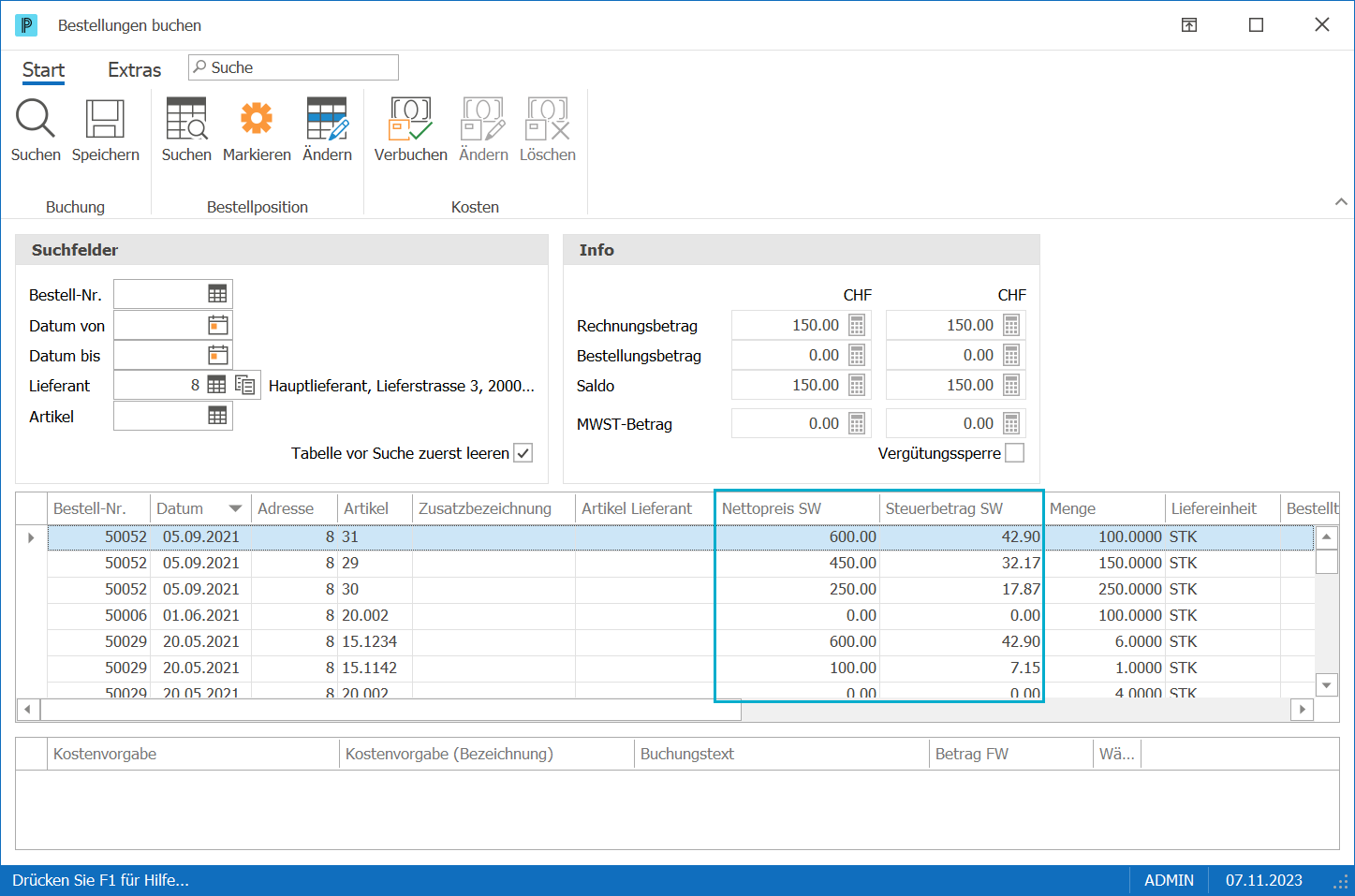
Task: Switch to the Start ribbon tab
Action: (x=43, y=70)
